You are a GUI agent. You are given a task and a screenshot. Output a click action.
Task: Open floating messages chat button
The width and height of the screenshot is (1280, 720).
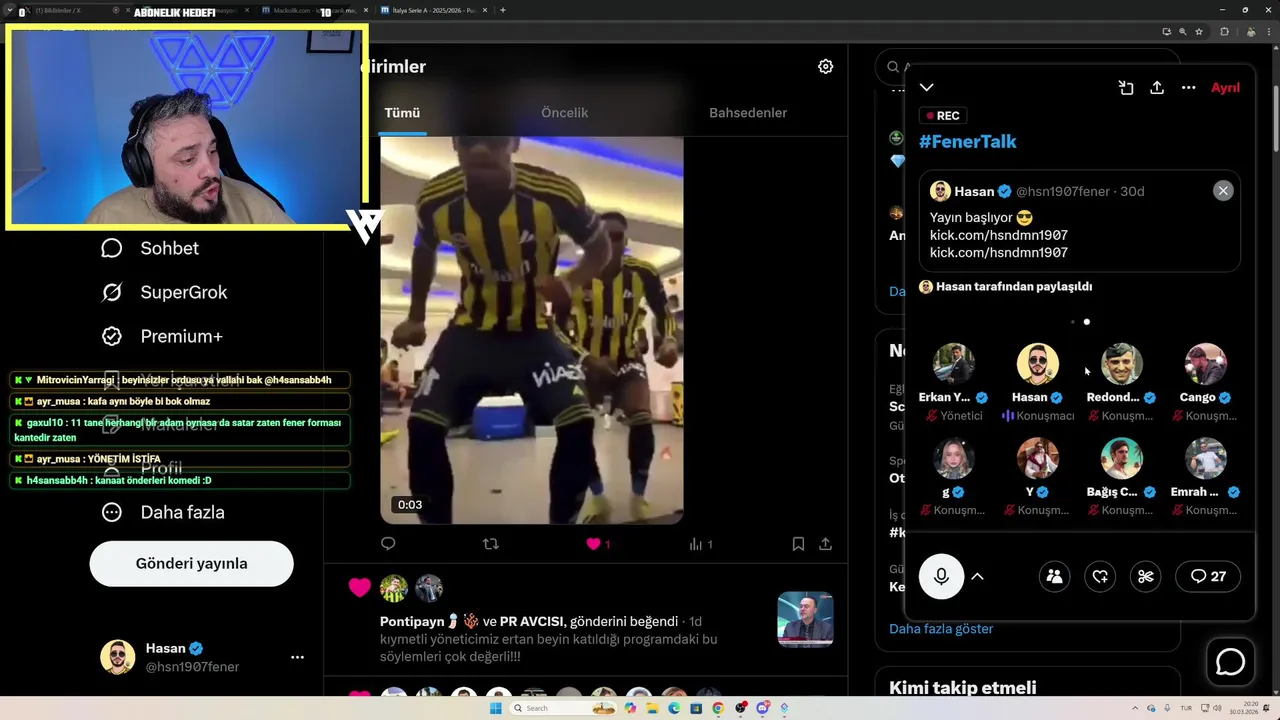point(1230,662)
